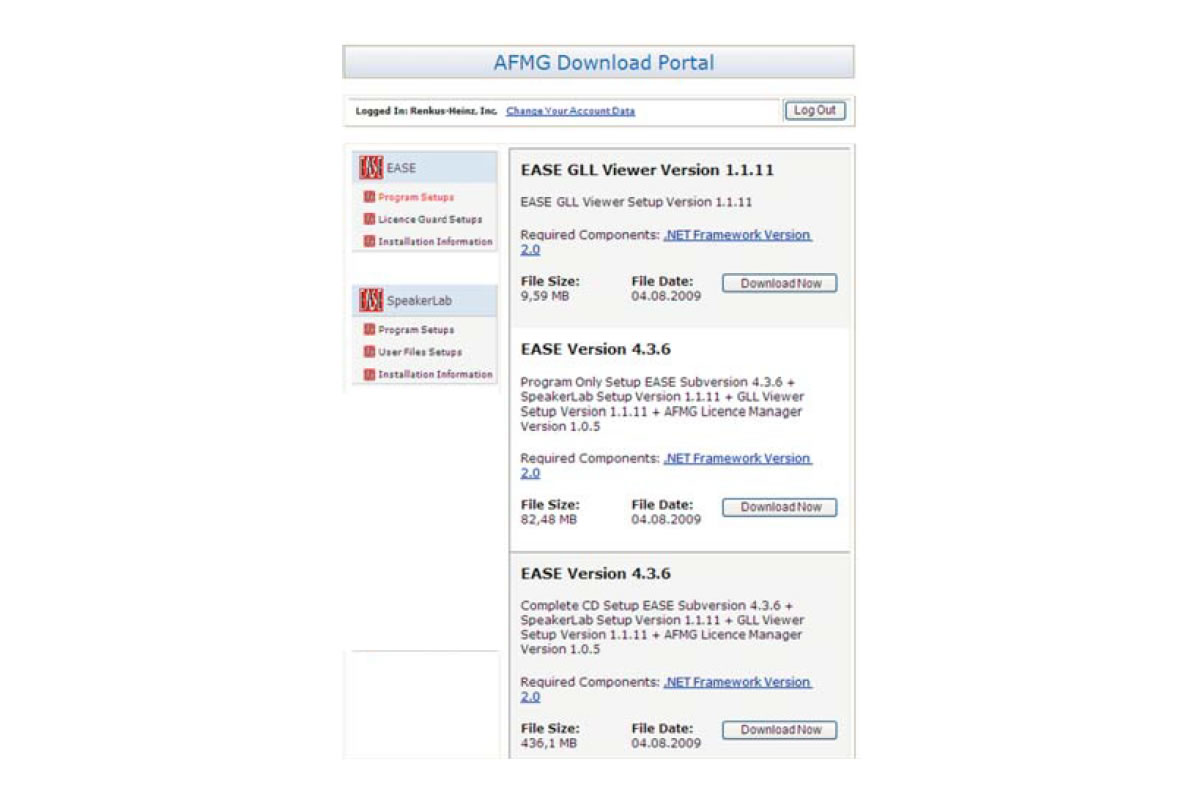
Task: Click the 'Complete CD Setup EASE Subversion' description
Action: [x=662, y=627]
